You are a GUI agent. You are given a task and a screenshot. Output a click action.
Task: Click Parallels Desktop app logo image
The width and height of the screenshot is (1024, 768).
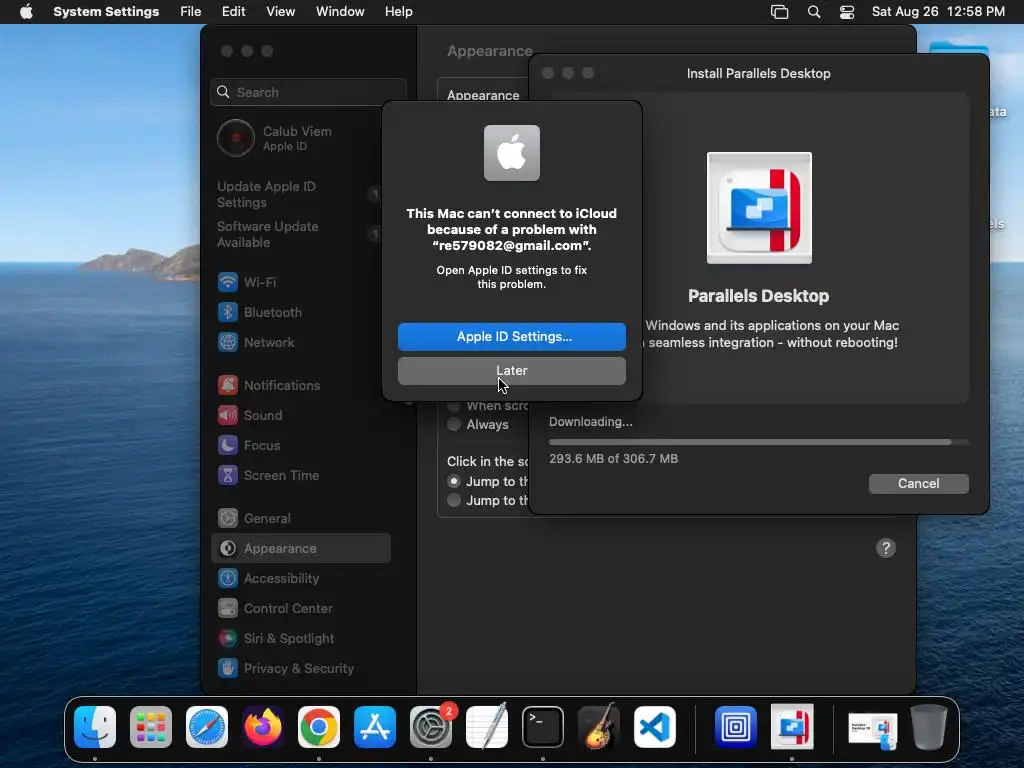759,208
